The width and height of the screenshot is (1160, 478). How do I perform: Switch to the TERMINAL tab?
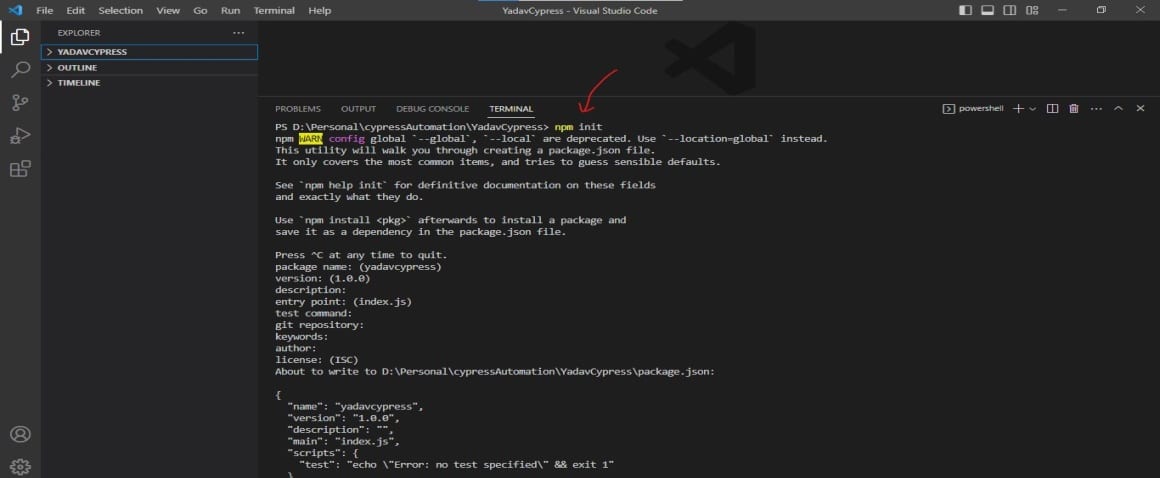511,109
